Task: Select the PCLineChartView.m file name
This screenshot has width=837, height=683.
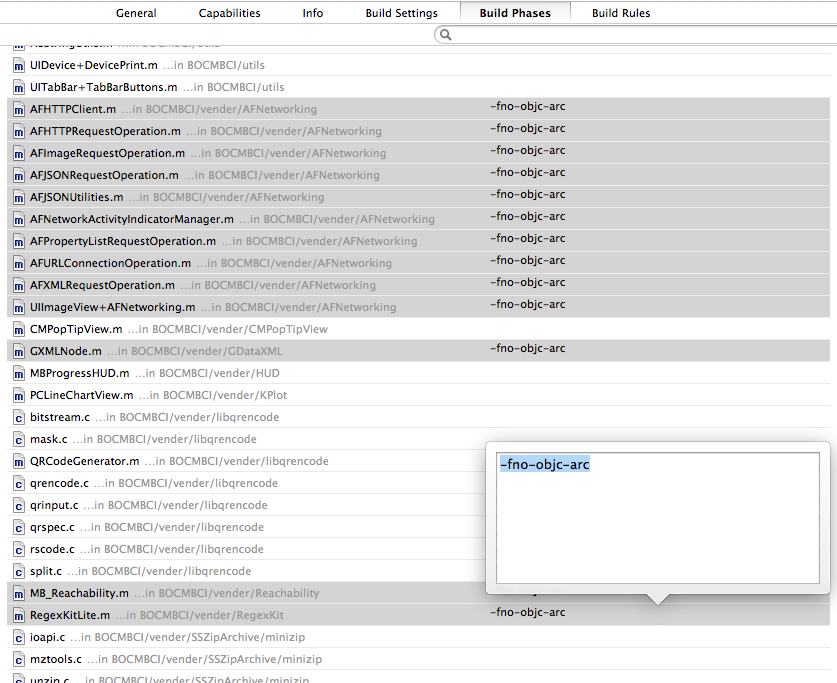Action: coord(82,395)
